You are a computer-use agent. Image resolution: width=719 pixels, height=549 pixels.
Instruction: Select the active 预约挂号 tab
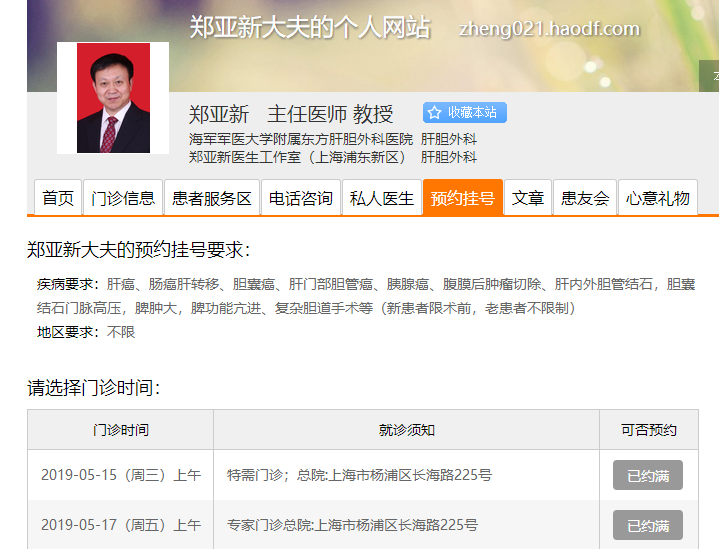click(x=463, y=198)
